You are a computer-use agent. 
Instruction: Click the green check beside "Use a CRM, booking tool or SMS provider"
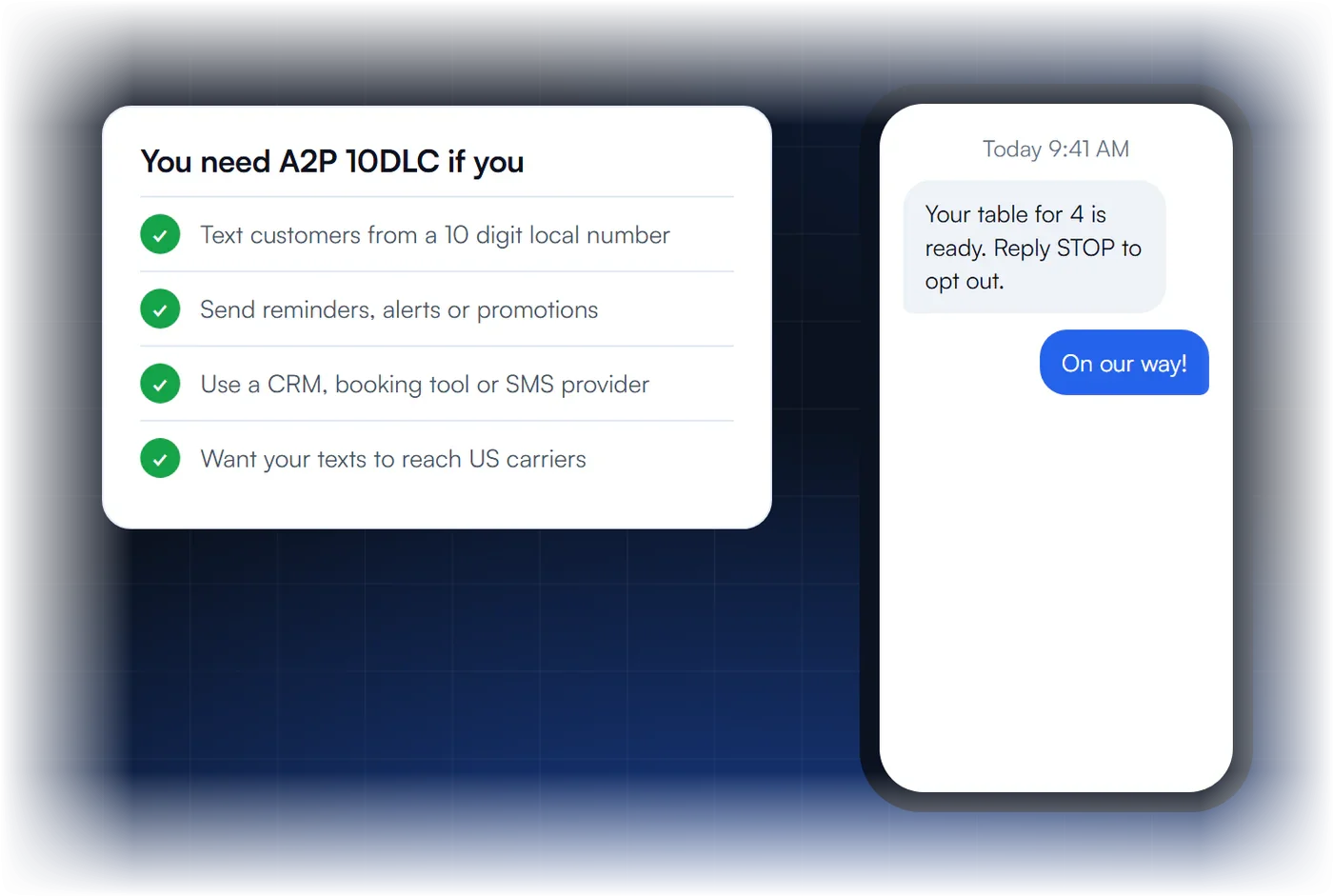[x=160, y=384]
